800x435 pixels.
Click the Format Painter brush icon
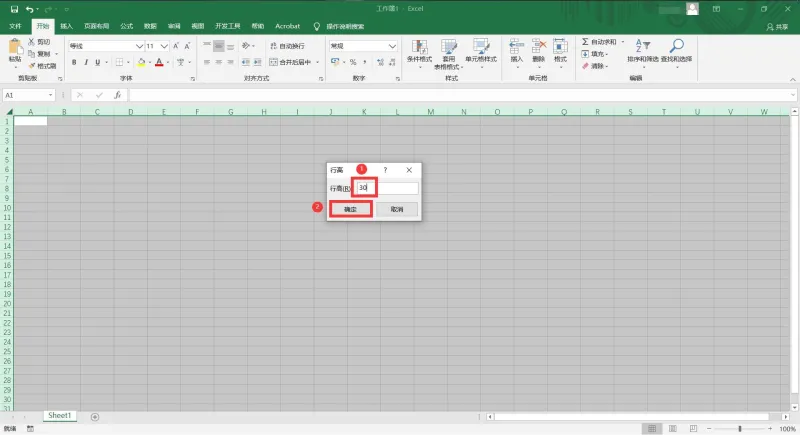coord(32,66)
